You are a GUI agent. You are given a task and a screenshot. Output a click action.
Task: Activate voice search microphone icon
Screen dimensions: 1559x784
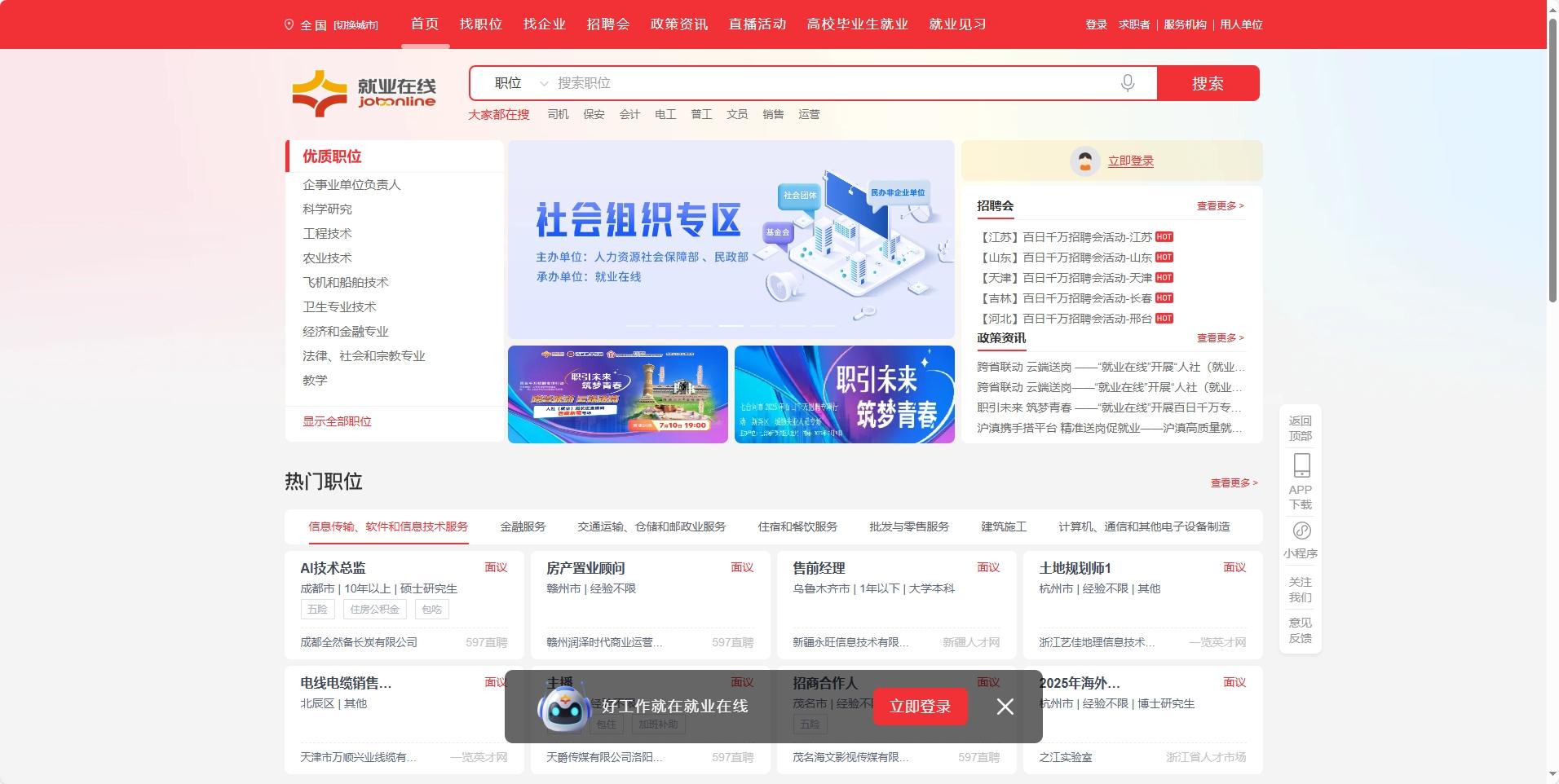click(1127, 82)
